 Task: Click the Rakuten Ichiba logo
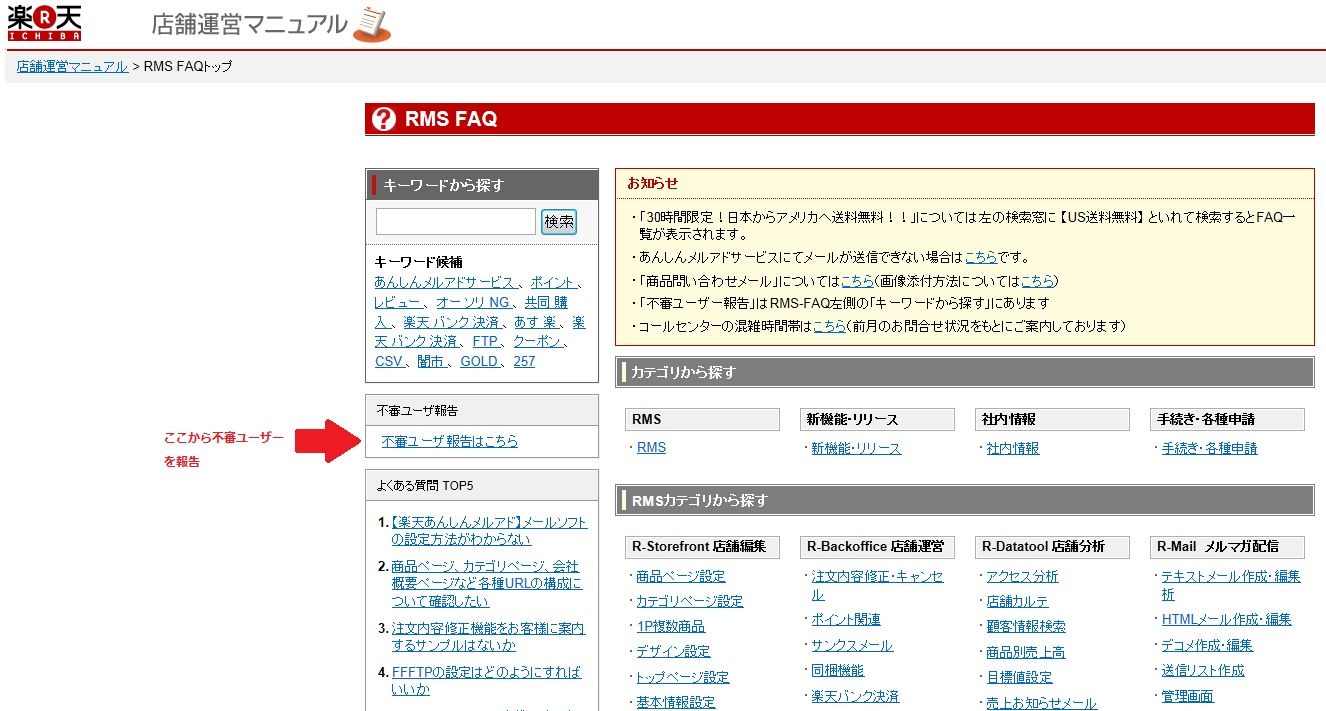pos(44,22)
